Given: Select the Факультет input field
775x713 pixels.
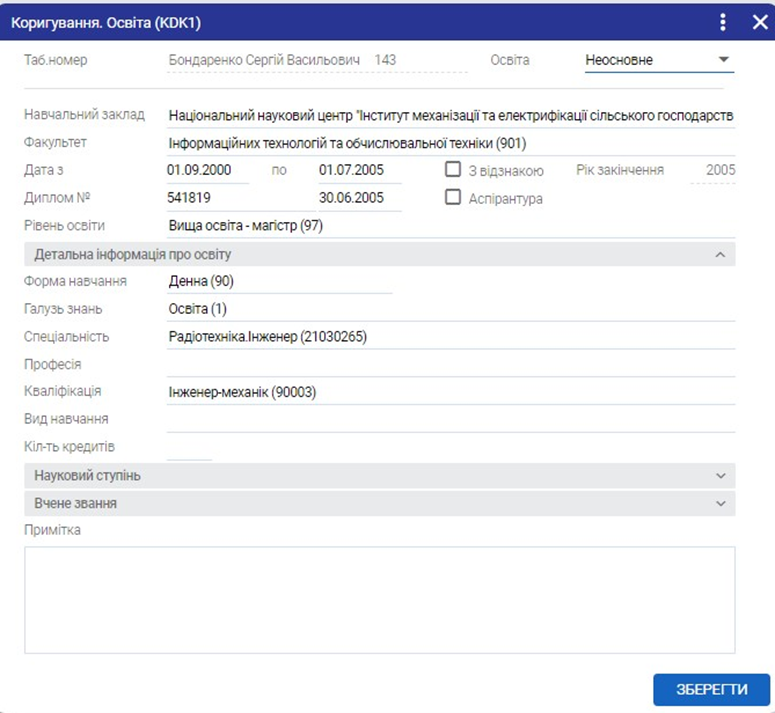Looking at the screenshot, I should click(450, 143).
